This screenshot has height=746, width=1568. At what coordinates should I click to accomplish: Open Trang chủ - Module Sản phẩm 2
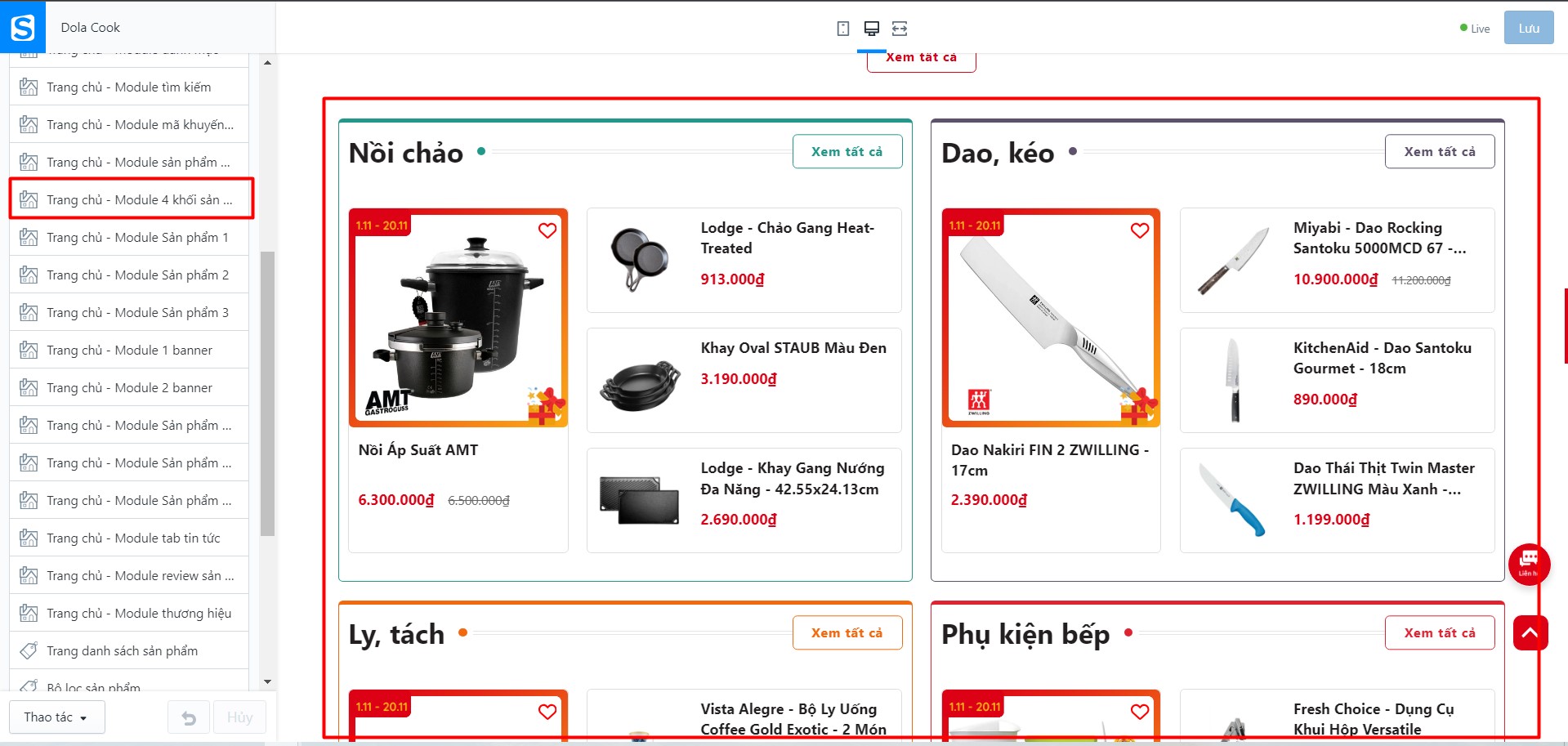pos(129,275)
